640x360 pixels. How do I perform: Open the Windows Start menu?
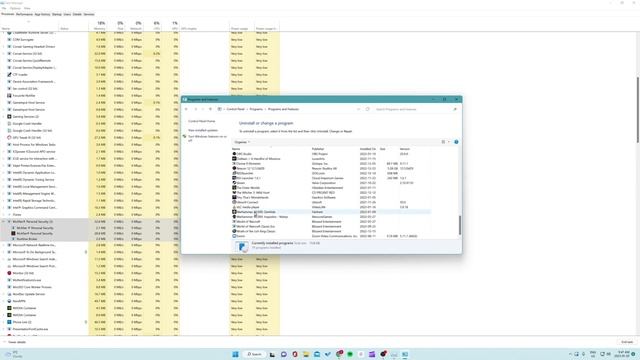point(236,354)
